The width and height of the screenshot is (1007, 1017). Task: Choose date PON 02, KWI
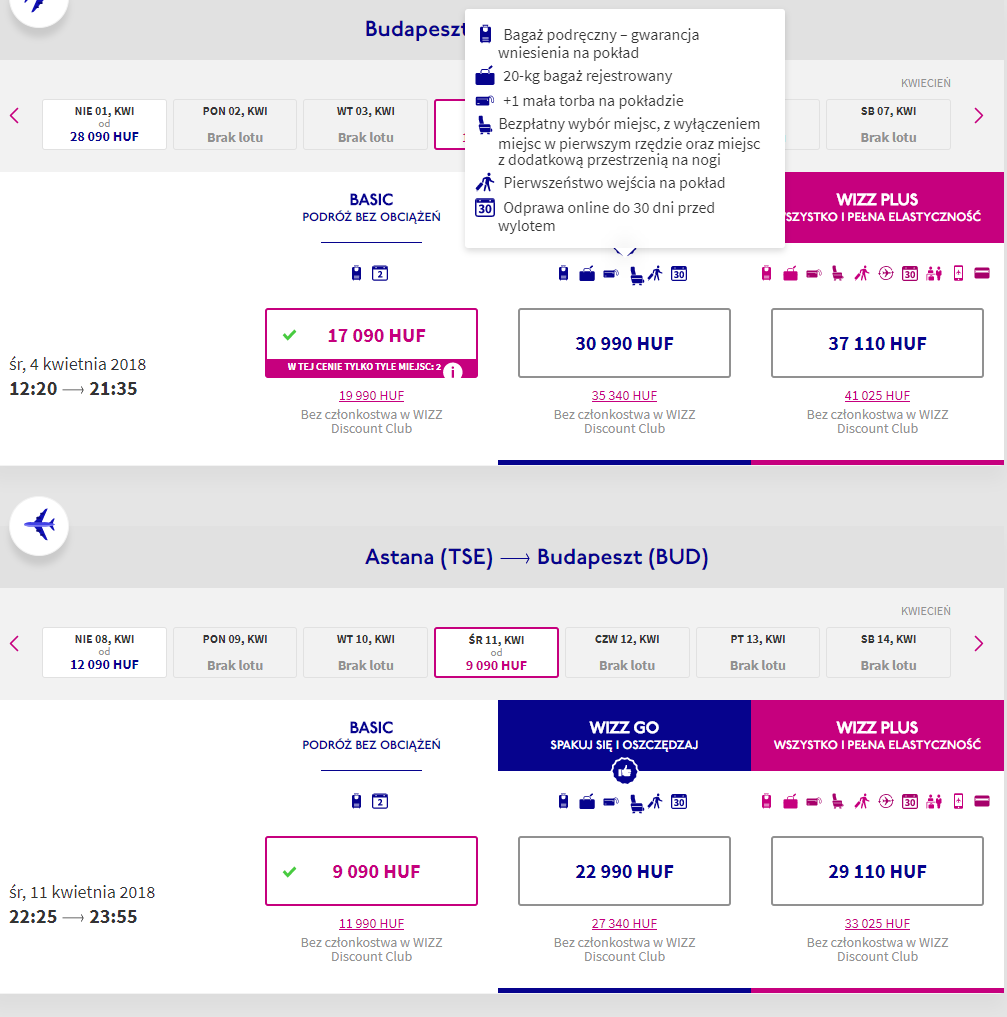235,125
